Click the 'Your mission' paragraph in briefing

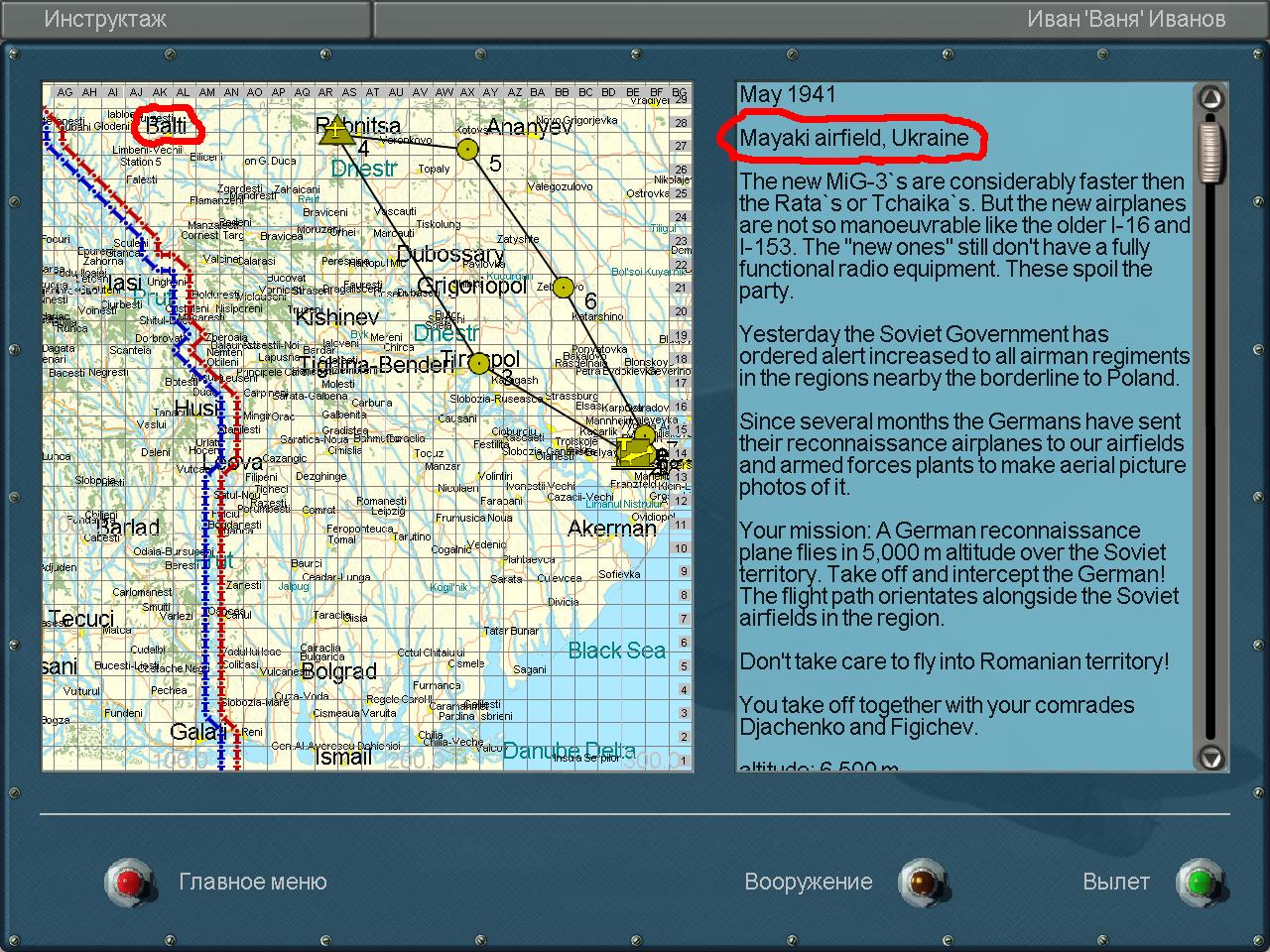click(959, 574)
